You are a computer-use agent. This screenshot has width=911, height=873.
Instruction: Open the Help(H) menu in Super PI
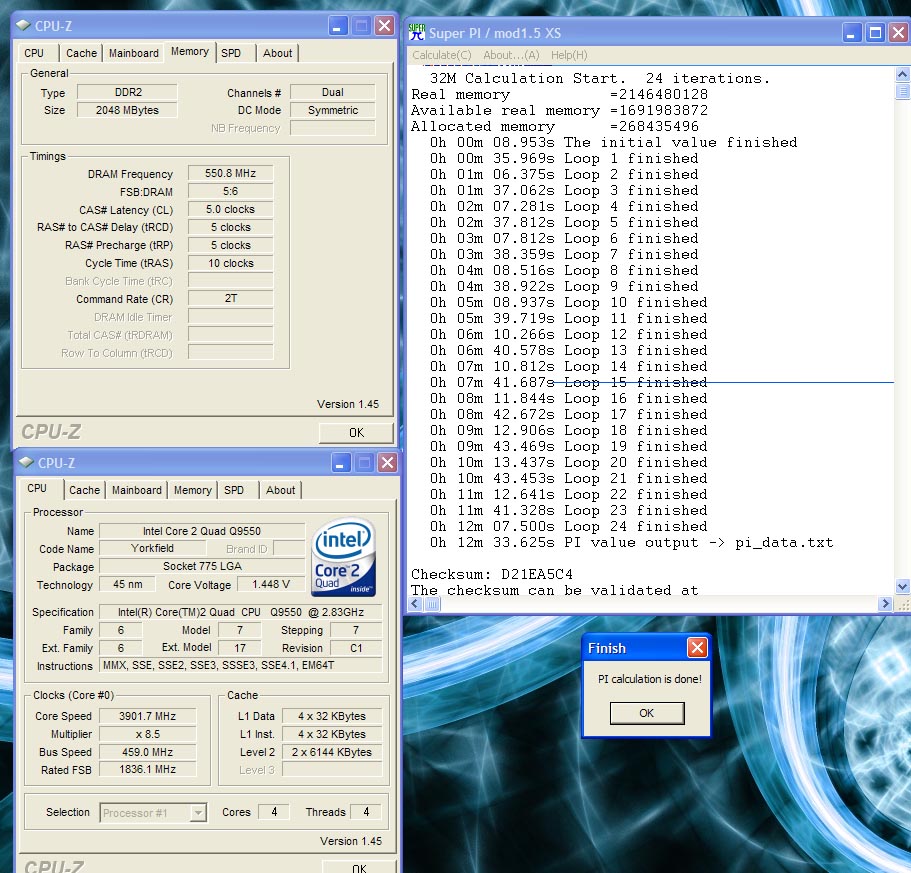click(569, 55)
